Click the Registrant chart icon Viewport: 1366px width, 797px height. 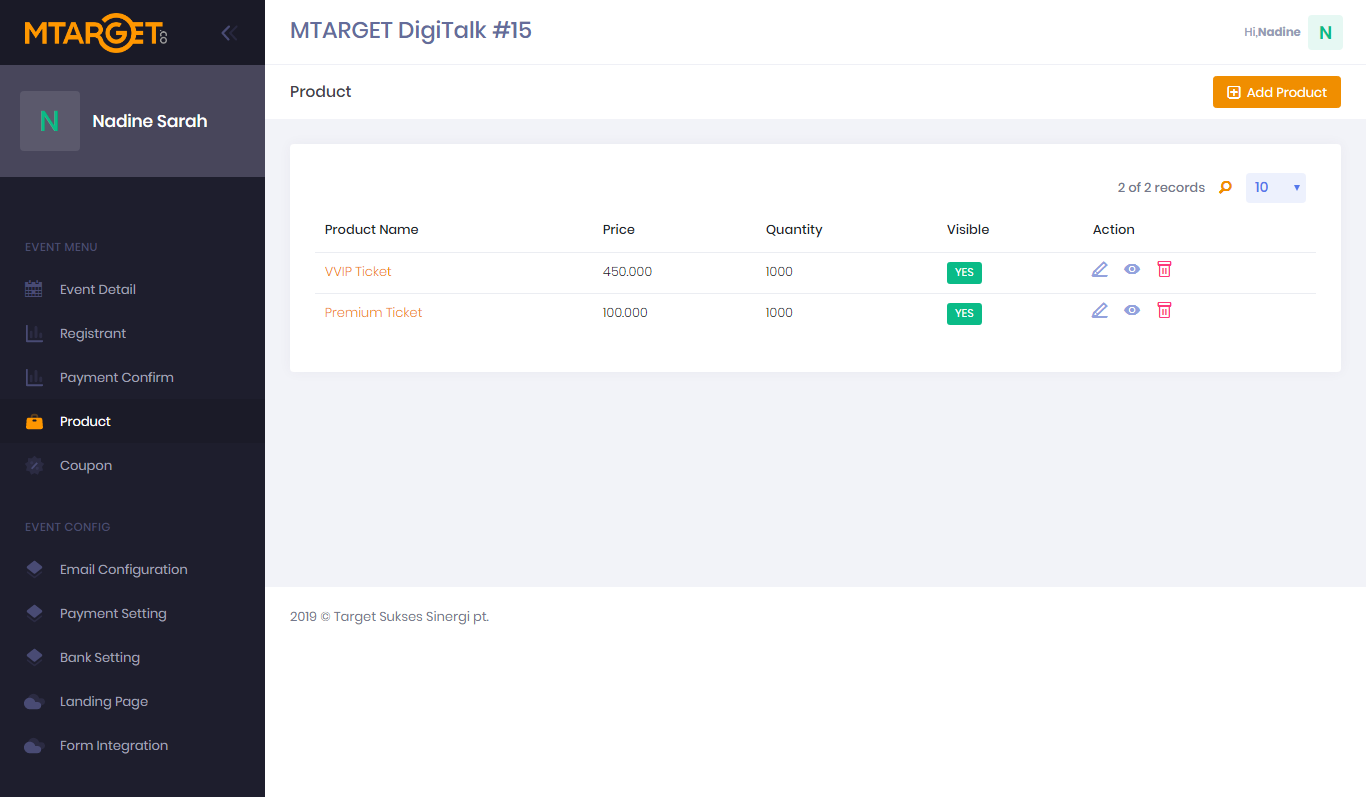click(x=34, y=333)
